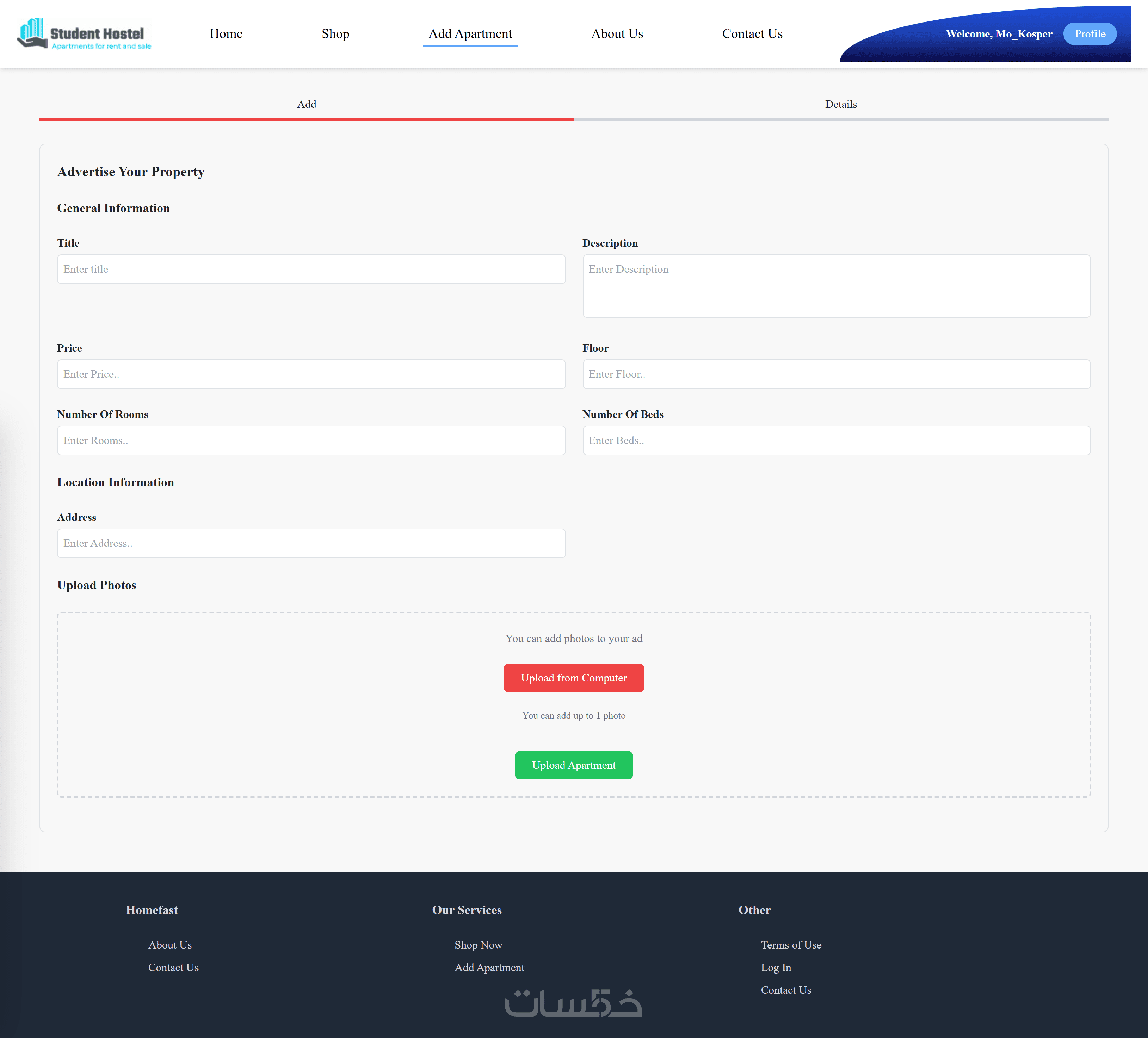Open Terms of Use footer link

tap(790, 945)
